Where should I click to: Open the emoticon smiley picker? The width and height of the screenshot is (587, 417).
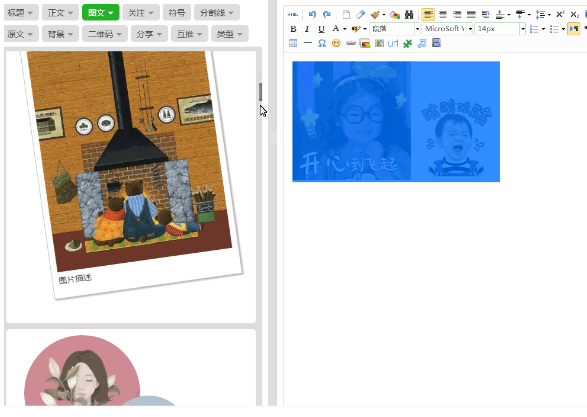[336, 43]
